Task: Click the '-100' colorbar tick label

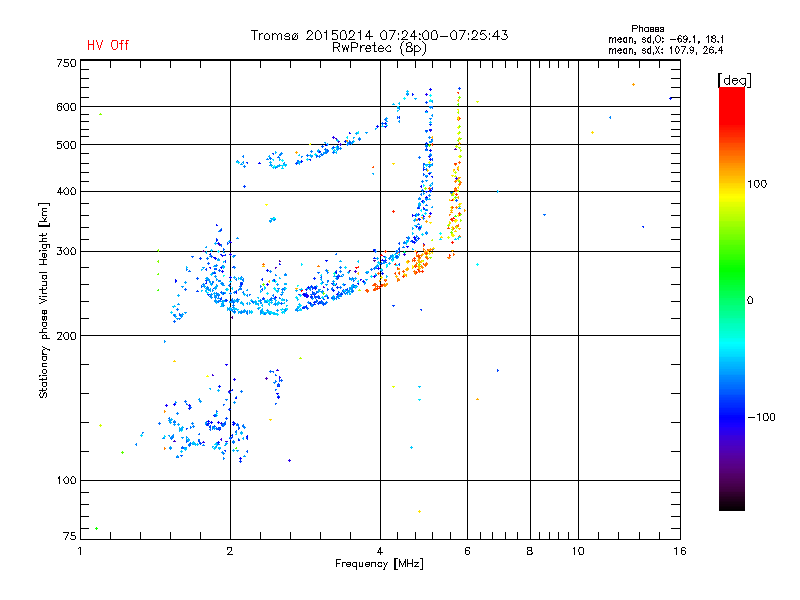Action: (761, 417)
